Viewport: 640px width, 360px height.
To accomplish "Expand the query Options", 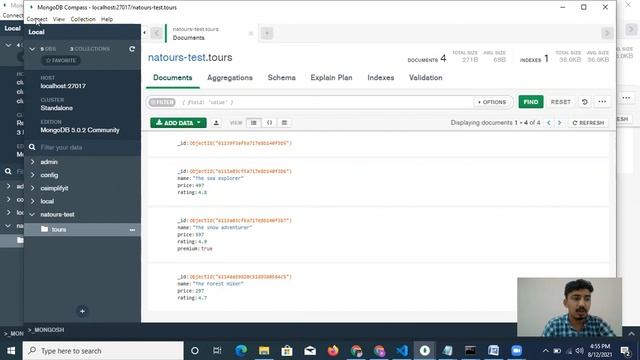I will 492,102.
